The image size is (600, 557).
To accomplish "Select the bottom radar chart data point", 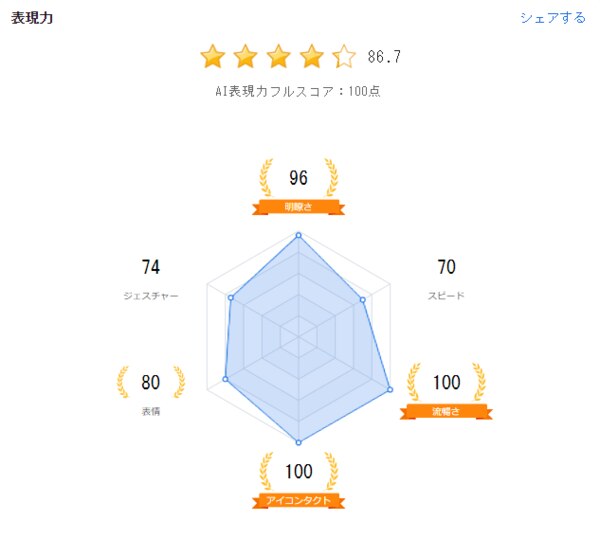I will point(298,441).
